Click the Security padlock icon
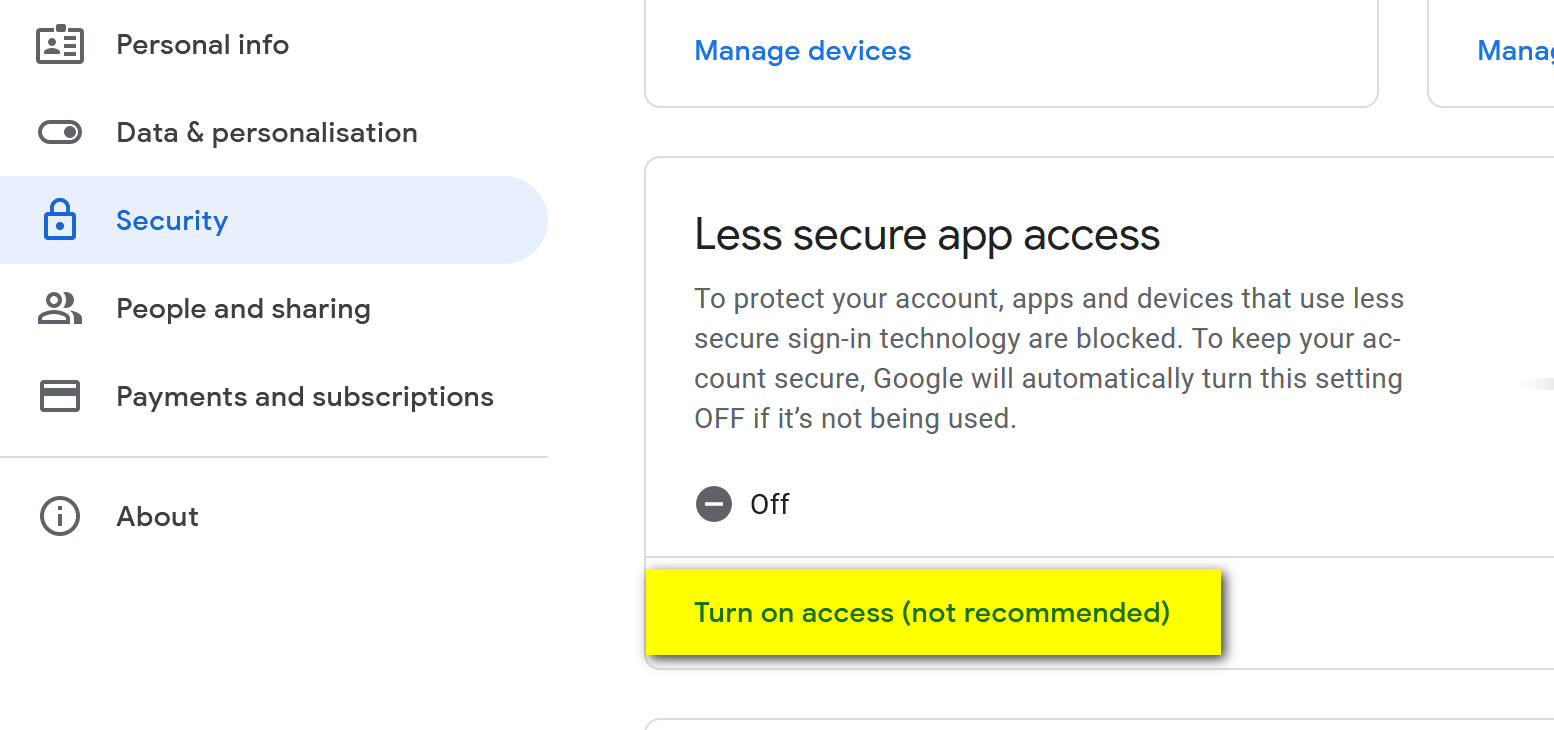This screenshot has width=1554, height=730. coord(60,220)
